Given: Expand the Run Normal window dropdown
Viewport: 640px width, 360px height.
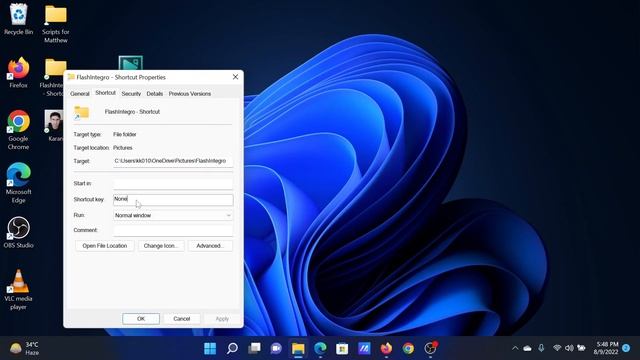Looking at the screenshot, I should pyautogui.click(x=173, y=215).
